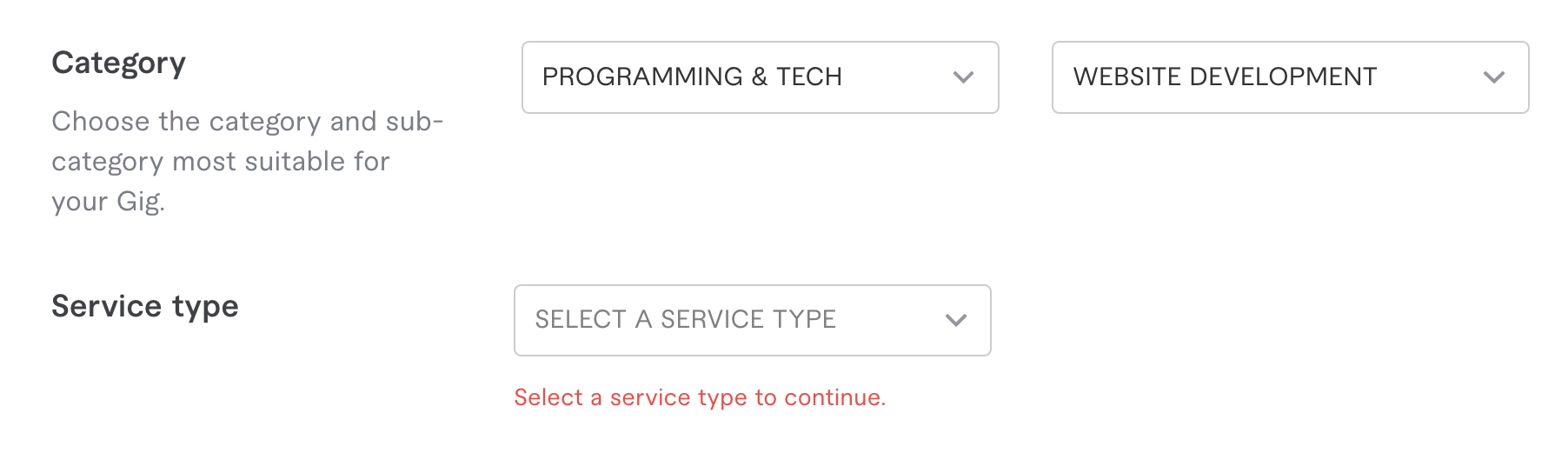Click the chevron arrow beside PROGRAMMING & TECH
1568x466 pixels.
(963, 77)
